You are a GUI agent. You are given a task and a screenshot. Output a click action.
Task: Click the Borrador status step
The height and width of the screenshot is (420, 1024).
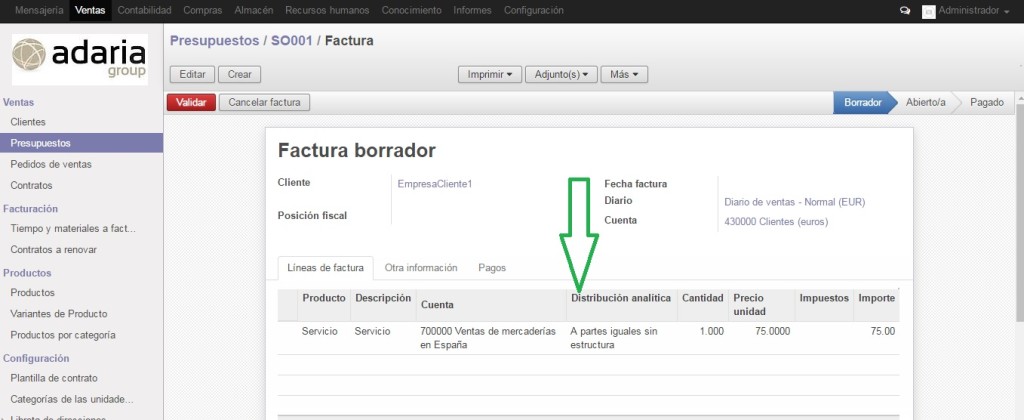pos(862,103)
